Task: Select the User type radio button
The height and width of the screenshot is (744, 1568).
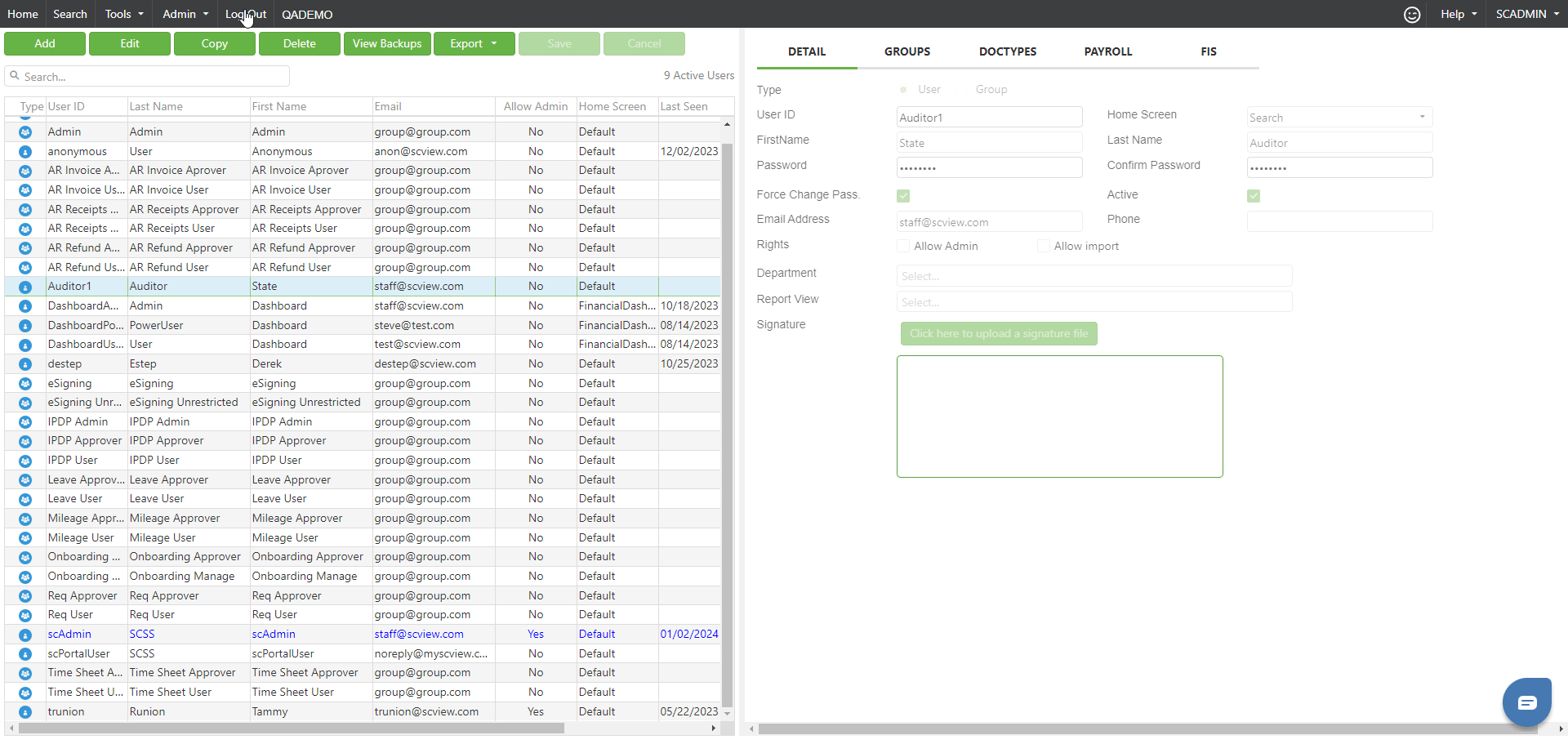Action: 903,90
